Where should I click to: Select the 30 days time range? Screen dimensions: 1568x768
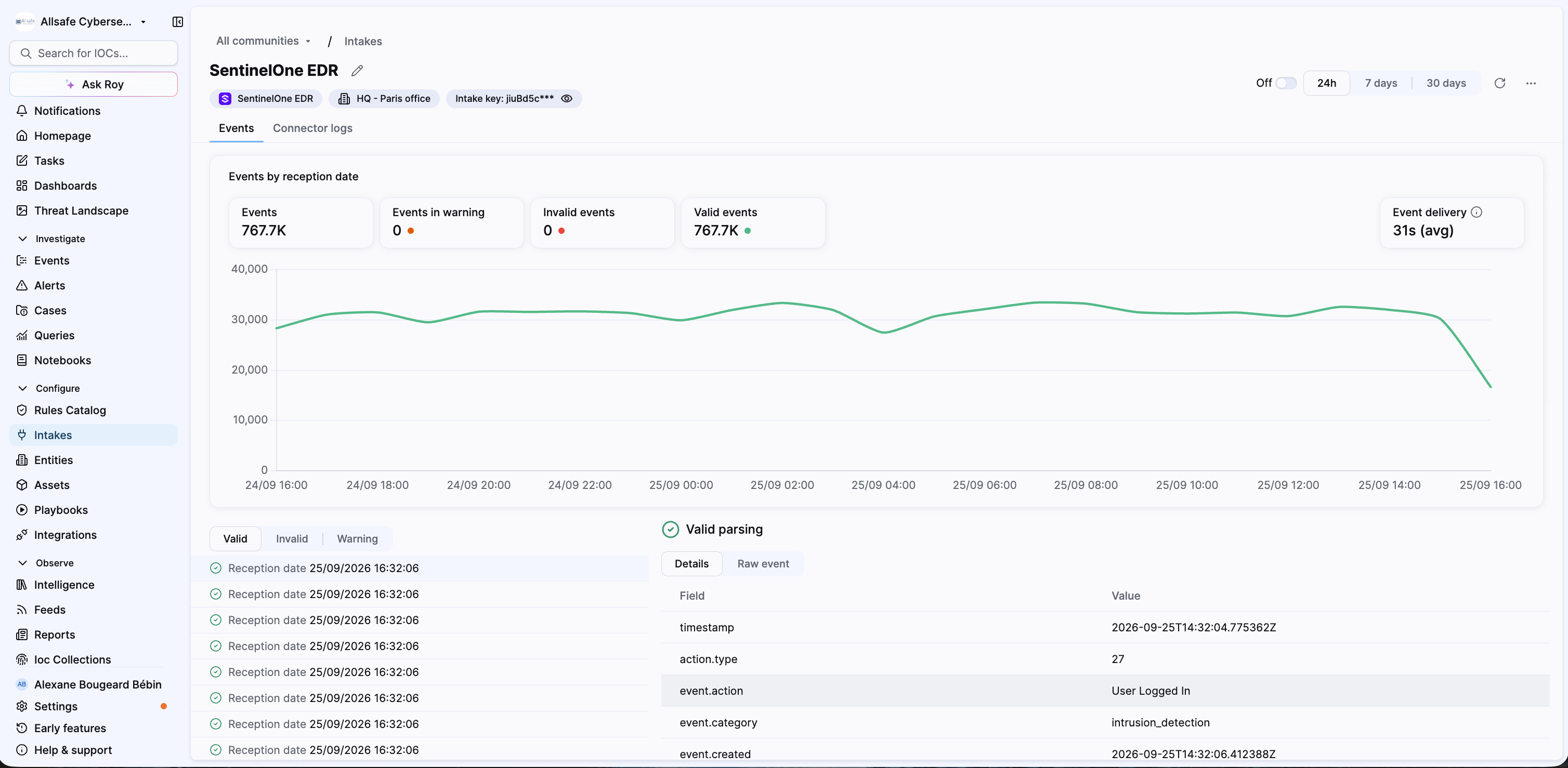click(x=1446, y=83)
